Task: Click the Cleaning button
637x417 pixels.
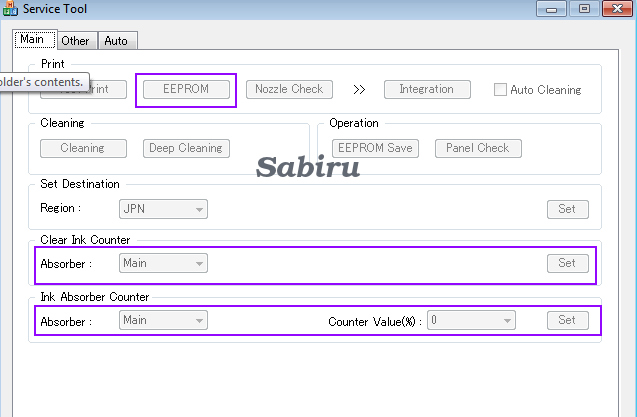Action: pyautogui.click(x=83, y=148)
